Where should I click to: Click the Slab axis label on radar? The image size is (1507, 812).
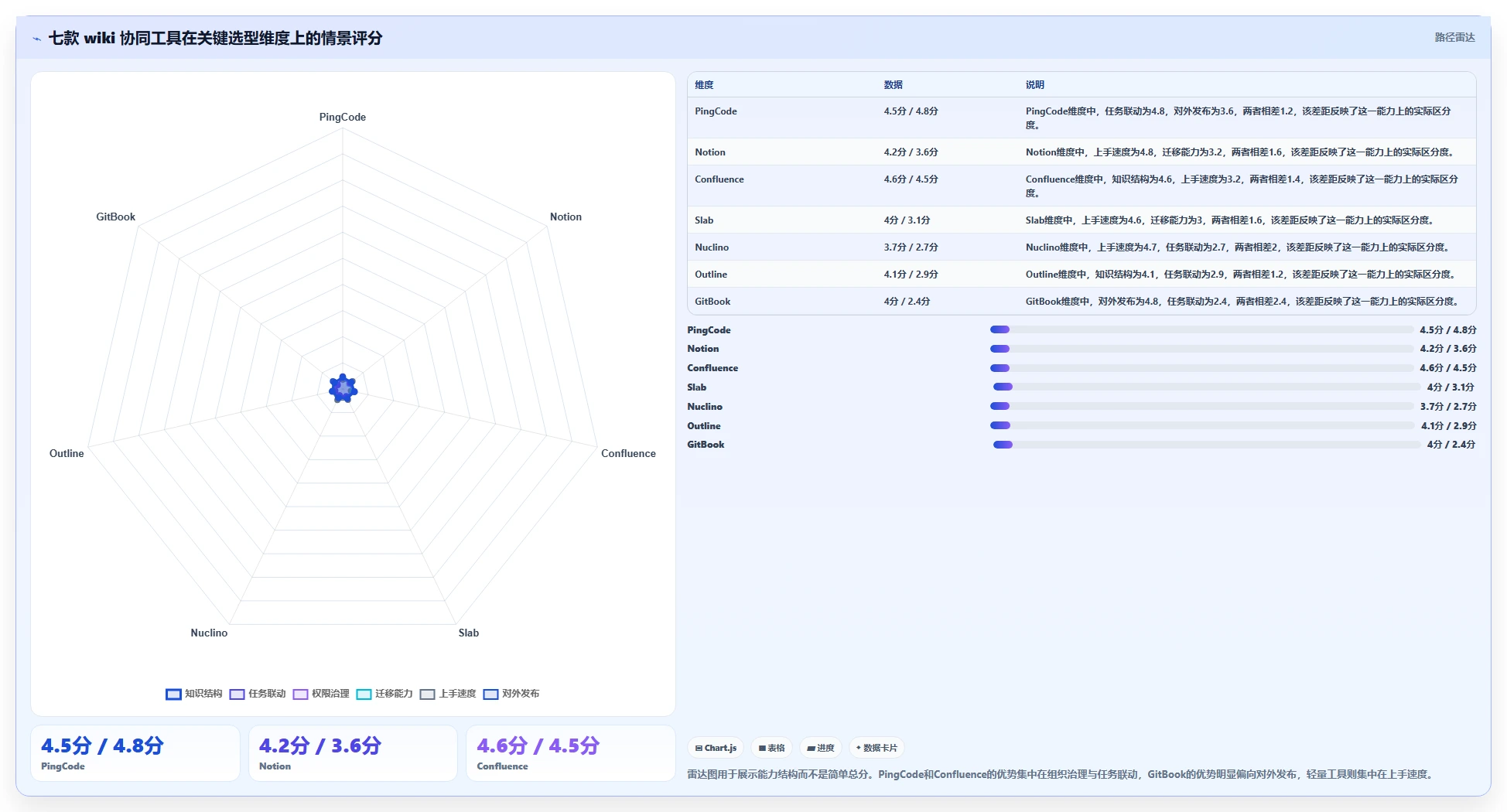469,633
